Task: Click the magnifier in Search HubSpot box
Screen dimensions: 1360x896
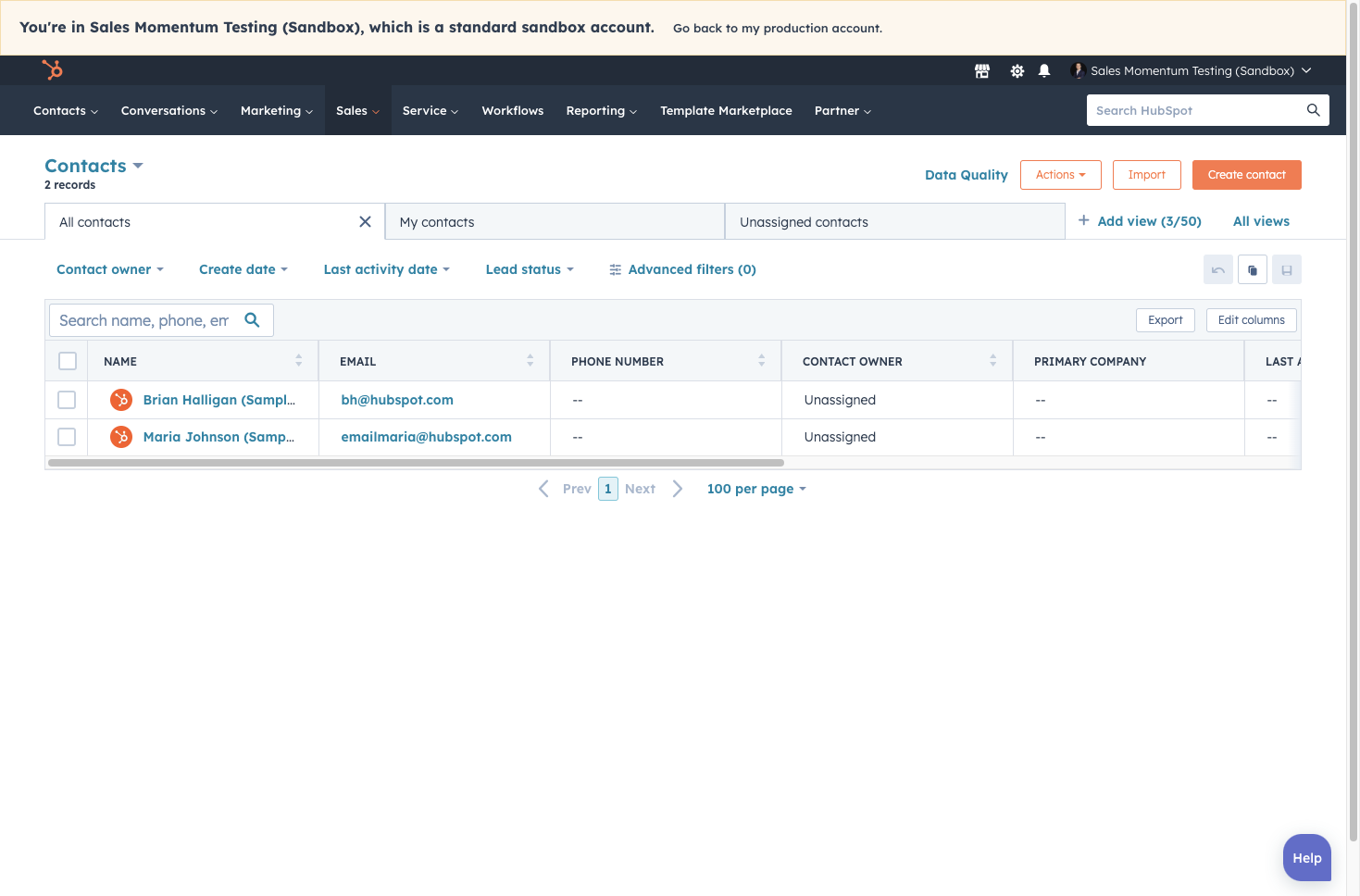Action: (1313, 110)
